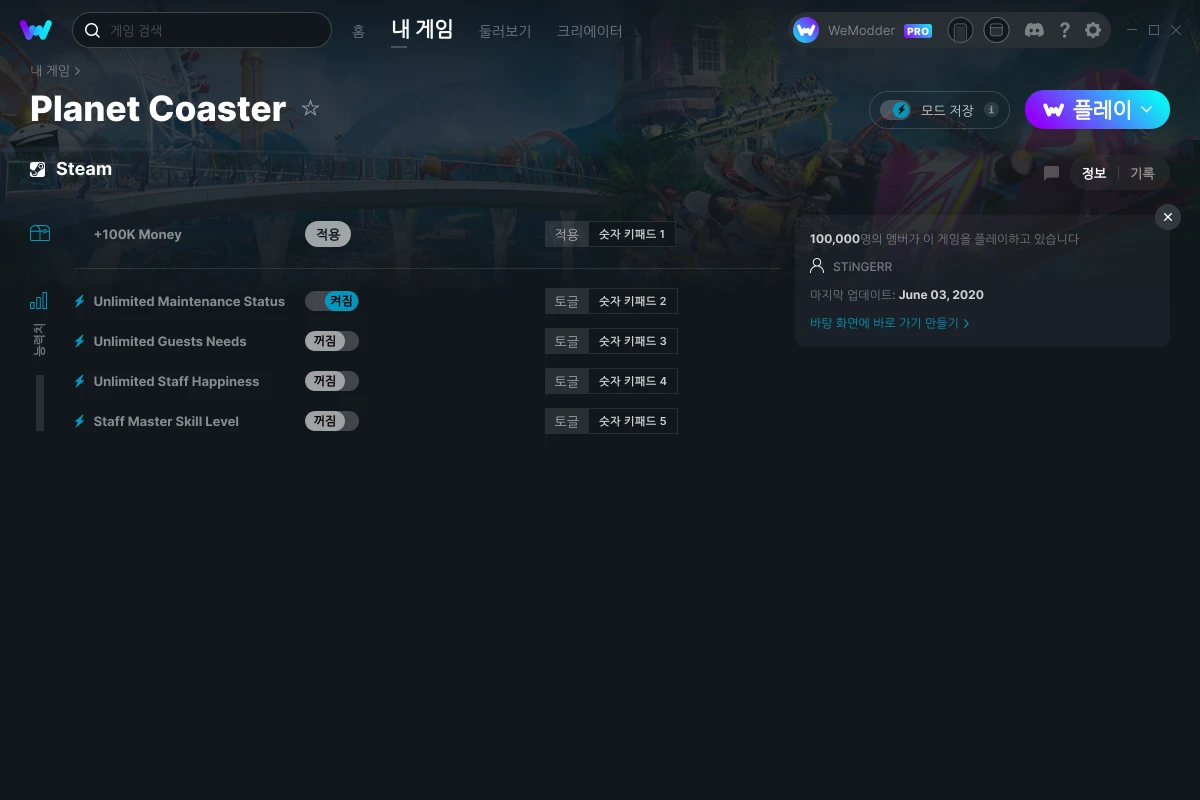Viewport: 1200px width, 800px height.
Task: Click the WeMod logo icon
Action: (36, 30)
